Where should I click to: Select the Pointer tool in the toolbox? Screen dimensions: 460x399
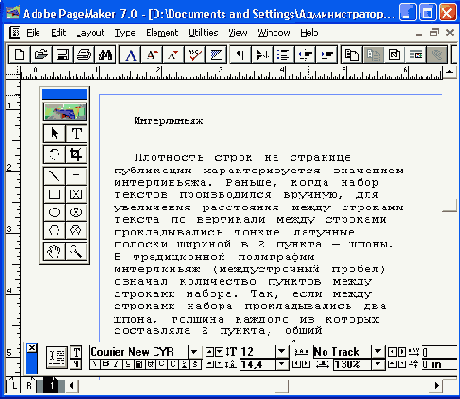coord(54,134)
